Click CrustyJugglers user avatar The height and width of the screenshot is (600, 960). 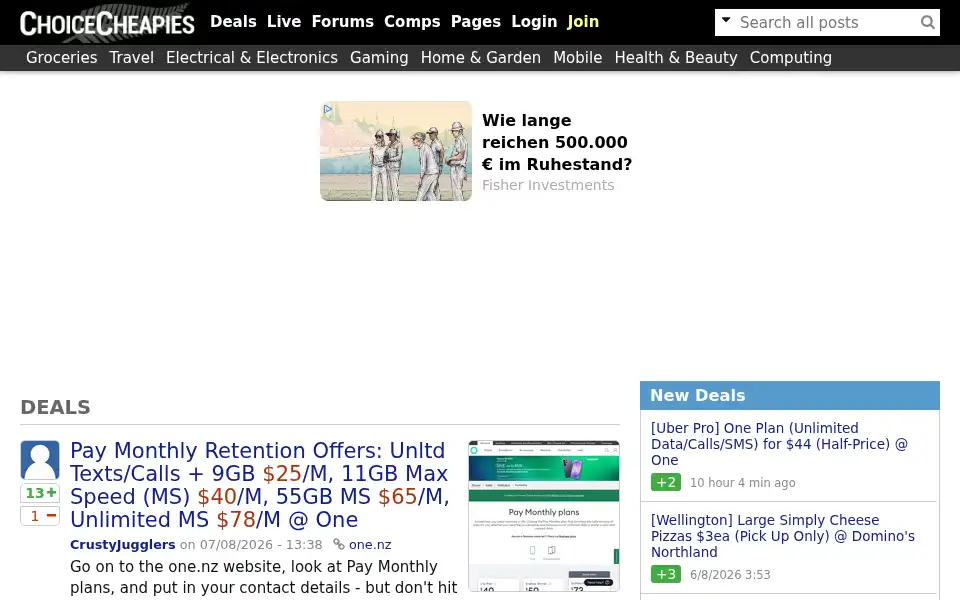click(40, 460)
